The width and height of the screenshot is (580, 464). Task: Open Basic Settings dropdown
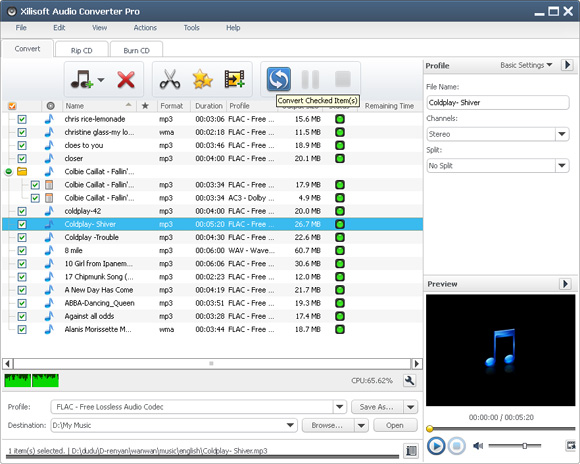coord(526,65)
